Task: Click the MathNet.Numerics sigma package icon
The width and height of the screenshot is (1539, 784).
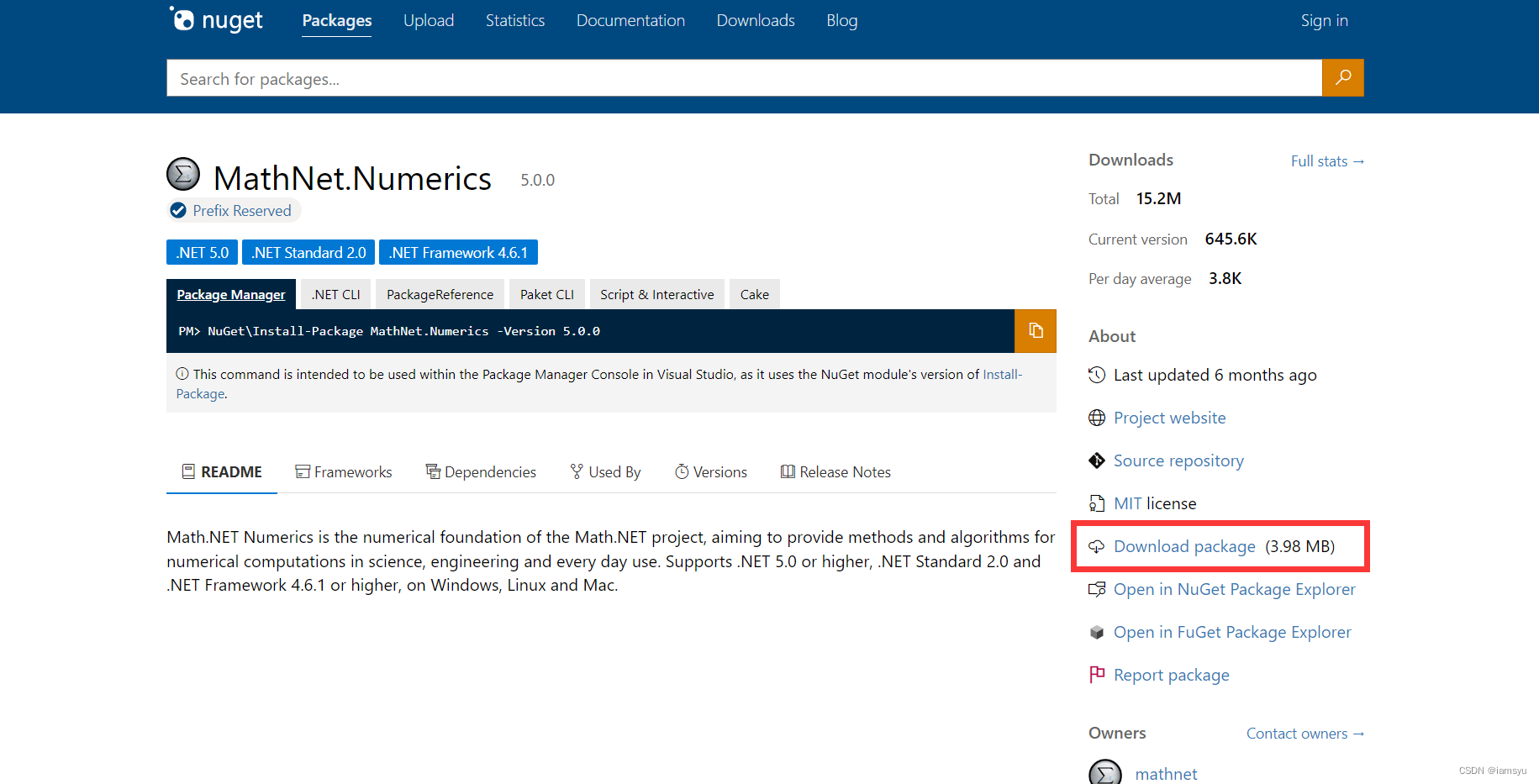Action: click(x=183, y=175)
